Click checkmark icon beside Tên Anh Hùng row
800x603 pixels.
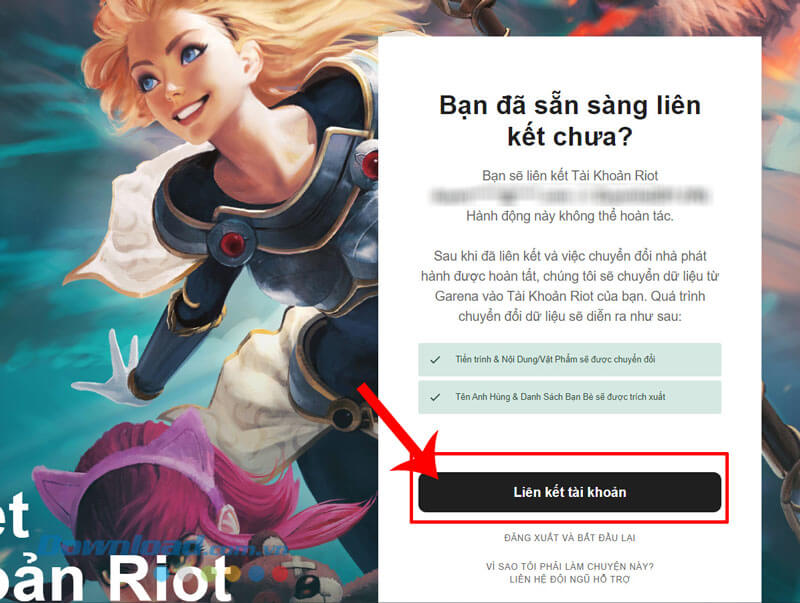pos(435,397)
